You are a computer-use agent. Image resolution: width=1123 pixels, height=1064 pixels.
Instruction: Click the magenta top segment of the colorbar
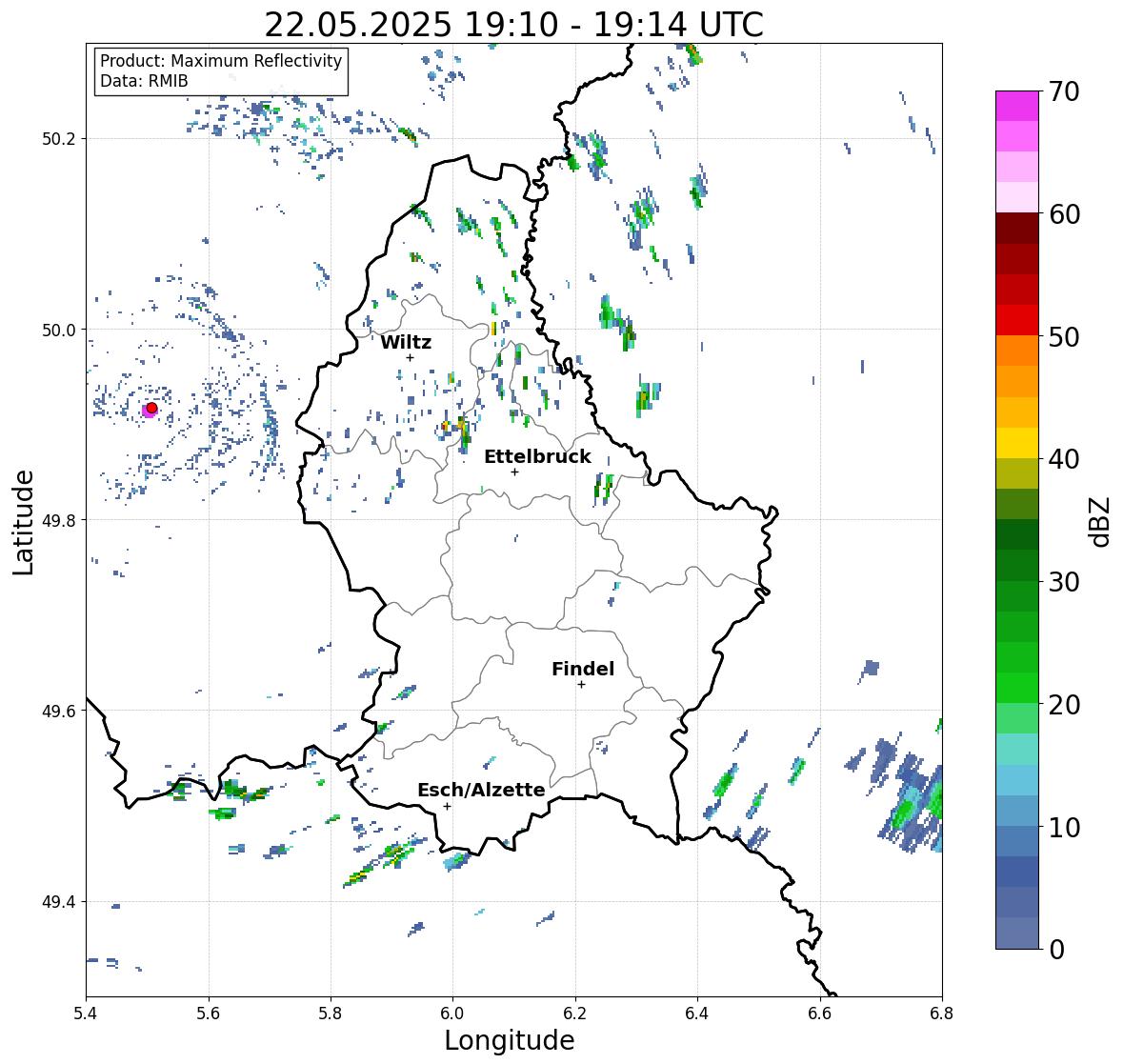pos(1017,106)
